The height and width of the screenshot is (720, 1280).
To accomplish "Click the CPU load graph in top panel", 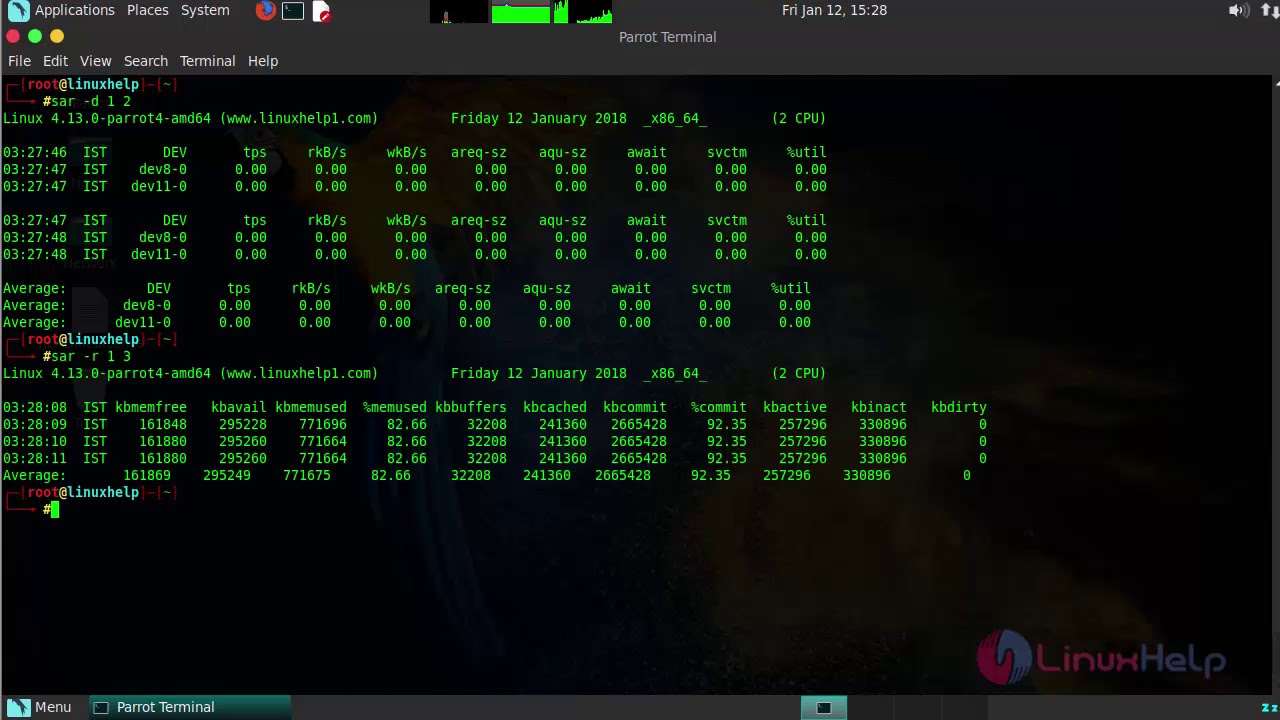I will [460, 11].
